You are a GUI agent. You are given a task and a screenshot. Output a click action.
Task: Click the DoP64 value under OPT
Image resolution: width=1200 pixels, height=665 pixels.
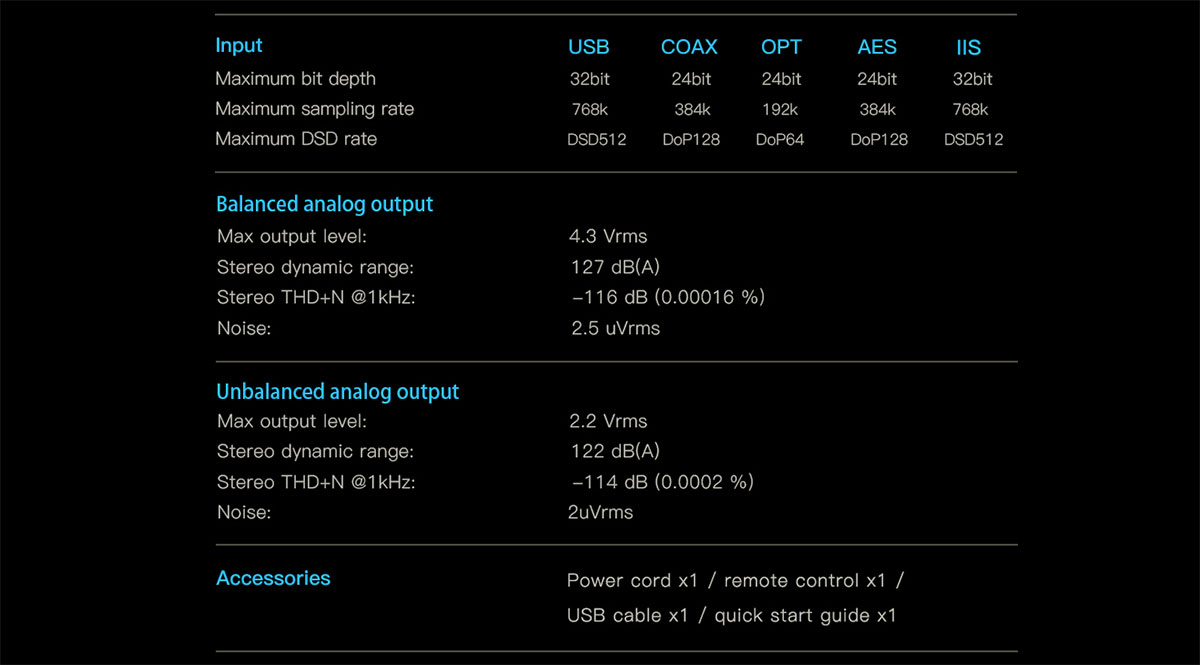pos(780,140)
